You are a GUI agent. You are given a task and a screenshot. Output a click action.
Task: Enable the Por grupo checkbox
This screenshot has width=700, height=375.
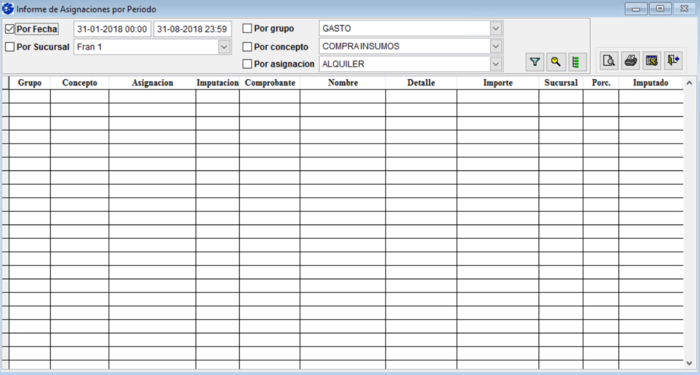coord(247,29)
